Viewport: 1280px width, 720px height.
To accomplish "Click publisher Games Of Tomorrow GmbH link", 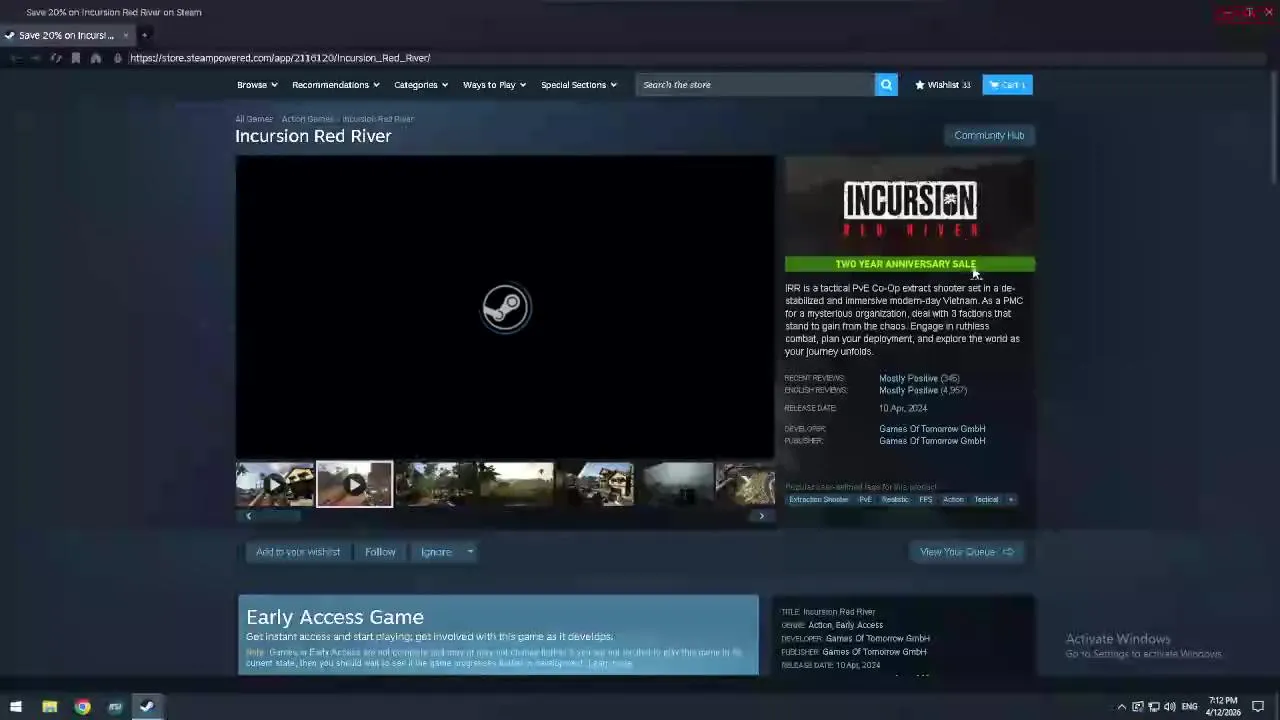I will click(932, 440).
